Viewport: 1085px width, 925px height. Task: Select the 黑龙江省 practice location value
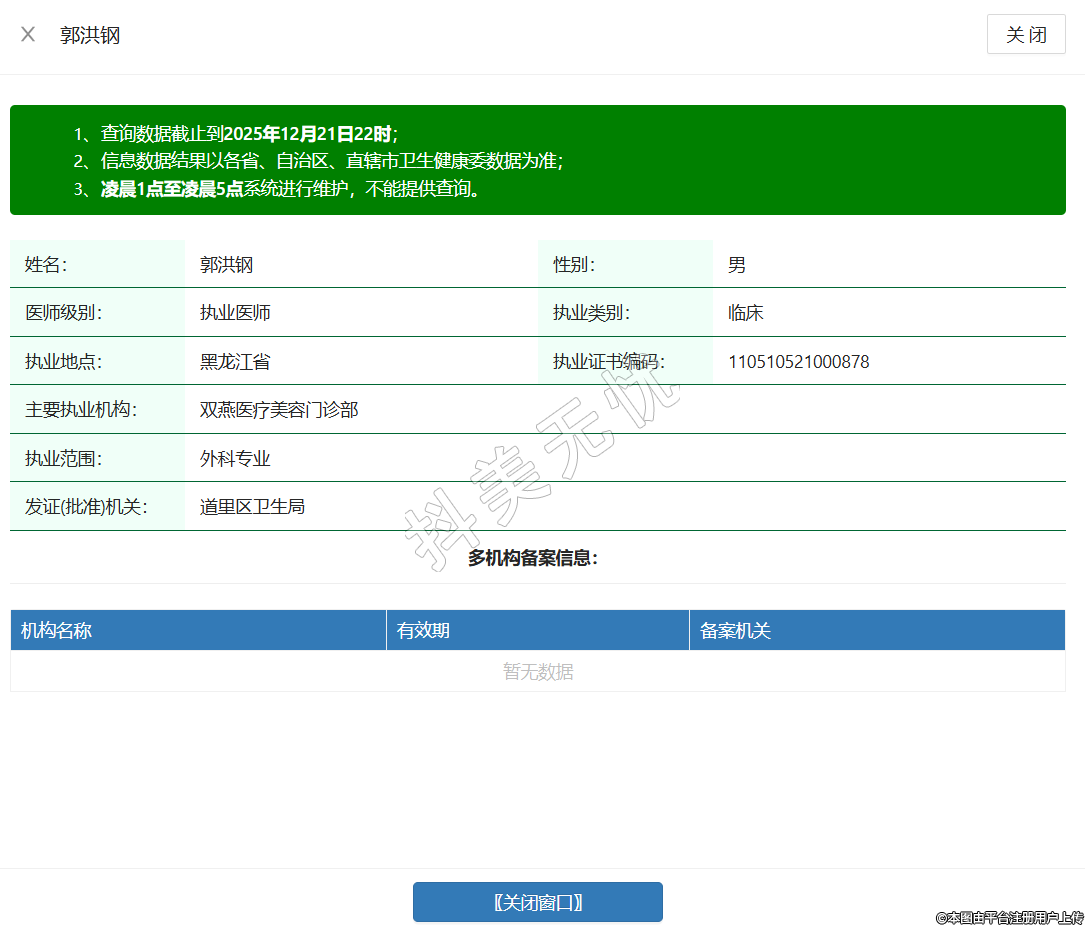(235, 362)
